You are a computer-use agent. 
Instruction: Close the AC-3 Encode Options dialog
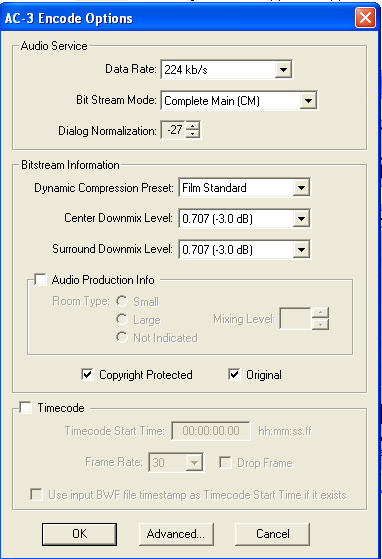point(365,17)
